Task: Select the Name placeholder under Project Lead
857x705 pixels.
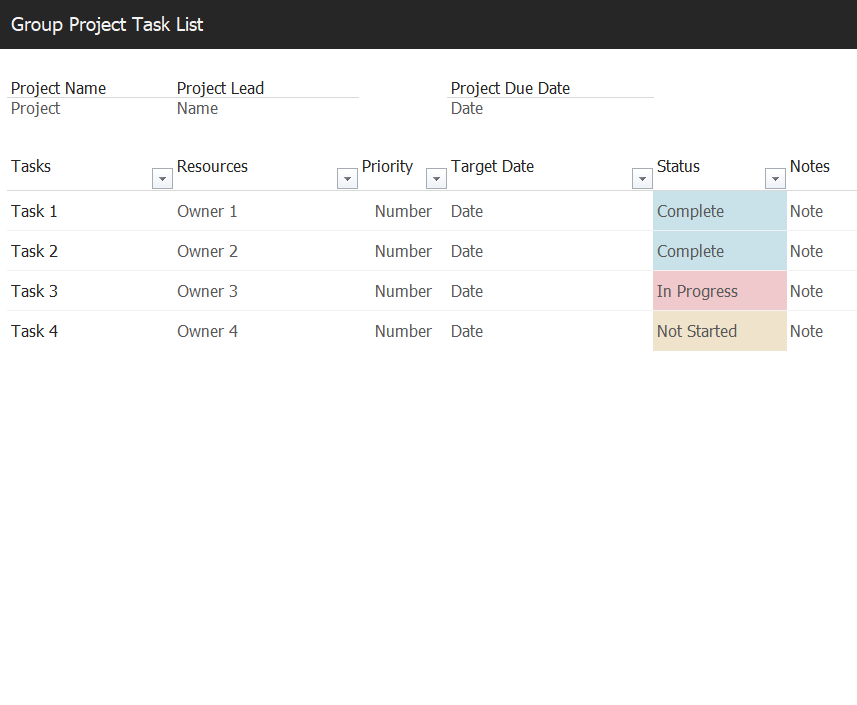Action: pos(197,109)
